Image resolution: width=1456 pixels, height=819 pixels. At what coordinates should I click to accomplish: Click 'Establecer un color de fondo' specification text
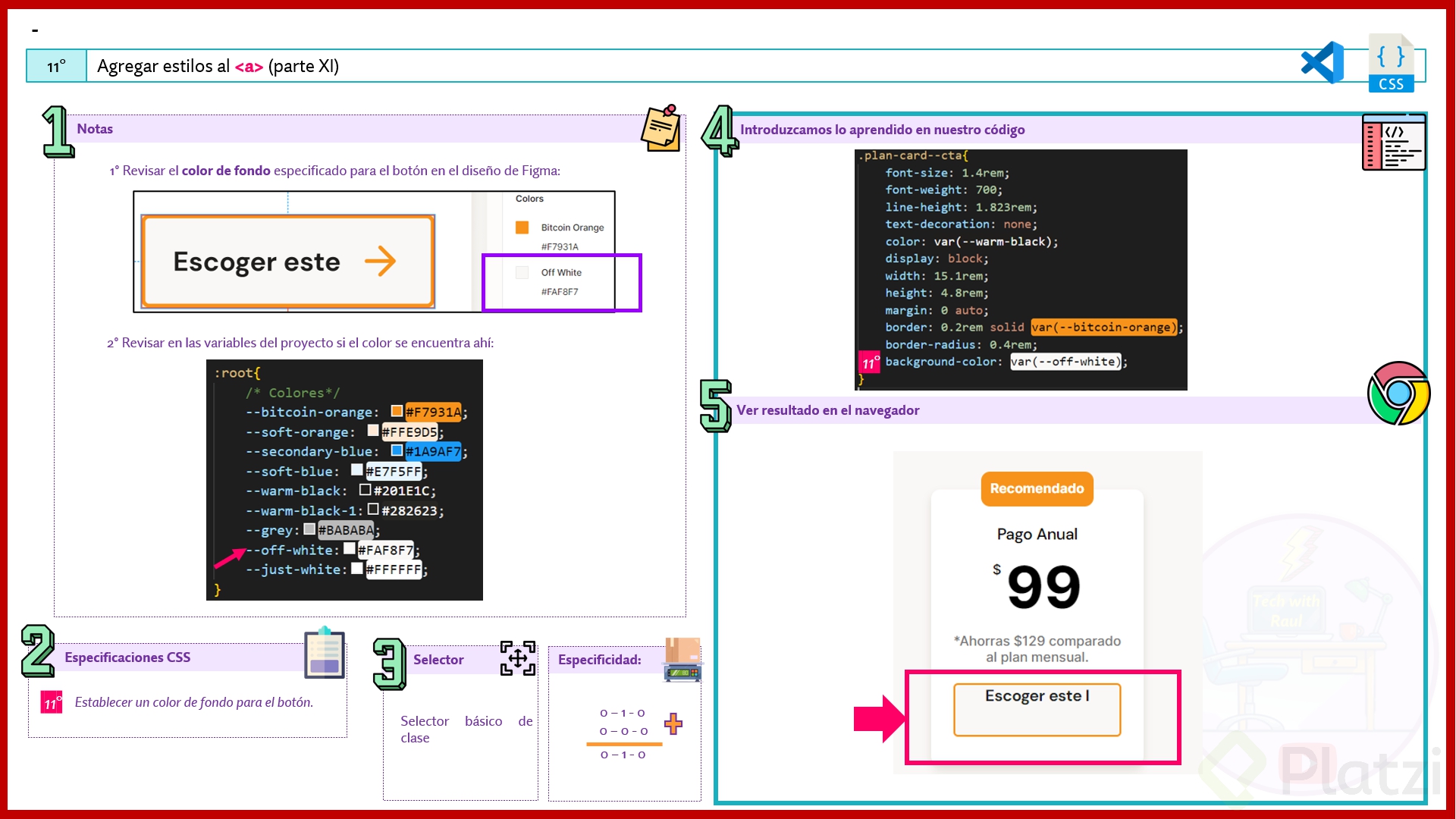tap(194, 702)
